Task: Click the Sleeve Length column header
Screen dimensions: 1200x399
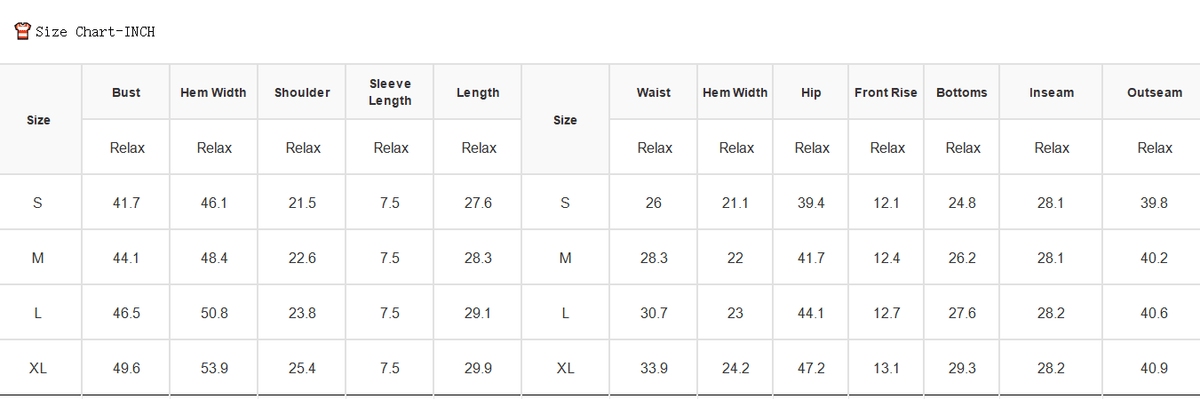Action: click(x=390, y=92)
